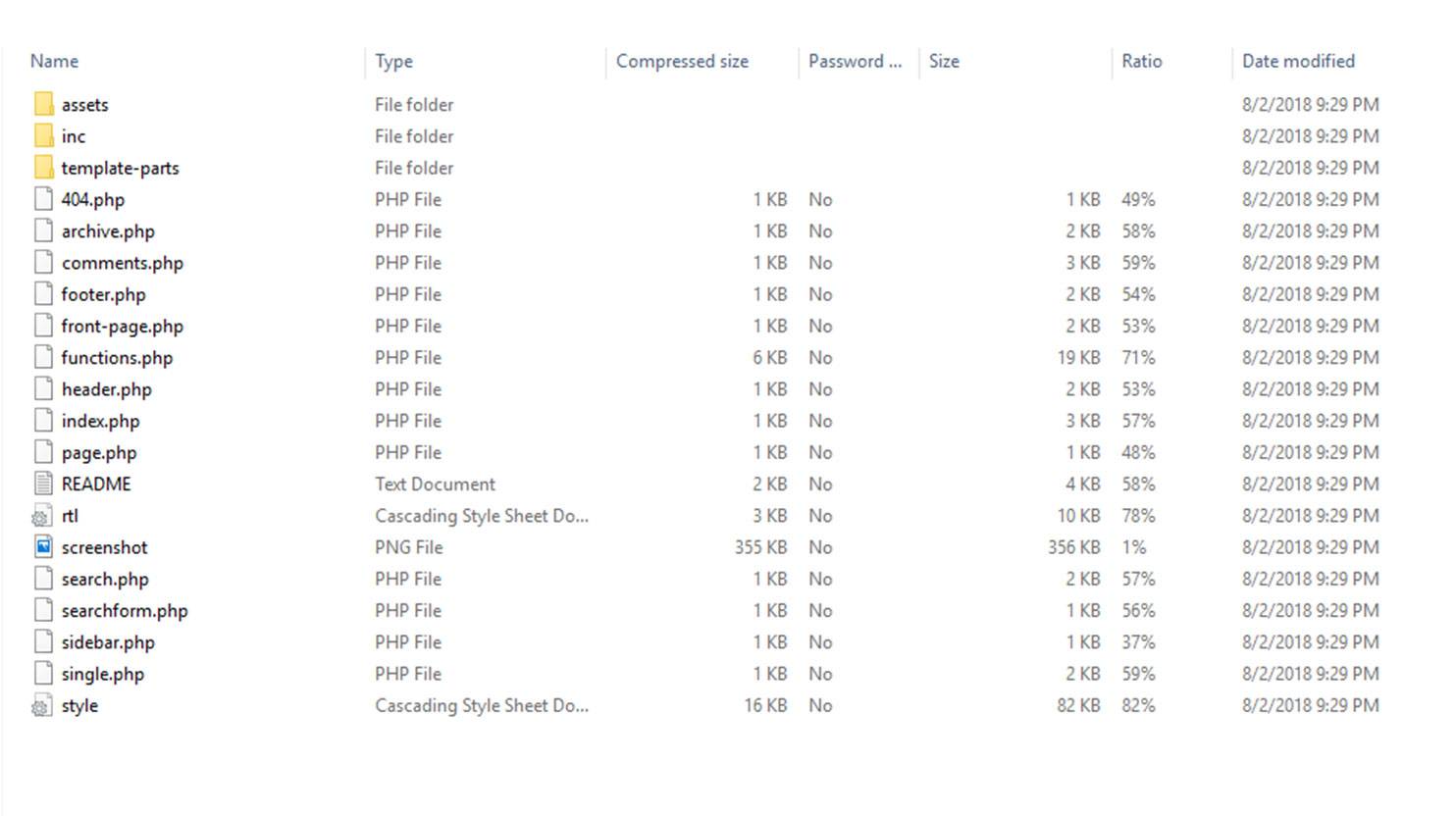
Task: Click the screenshot PNG image icon
Action: [43, 546]
